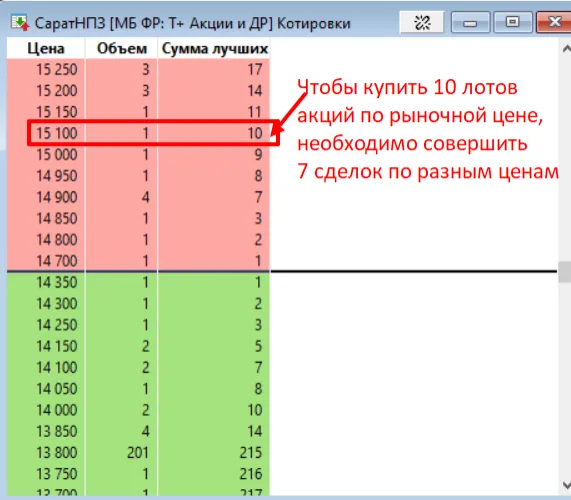
Task: Click the Цена column header
Action: [x=46, y=48]
